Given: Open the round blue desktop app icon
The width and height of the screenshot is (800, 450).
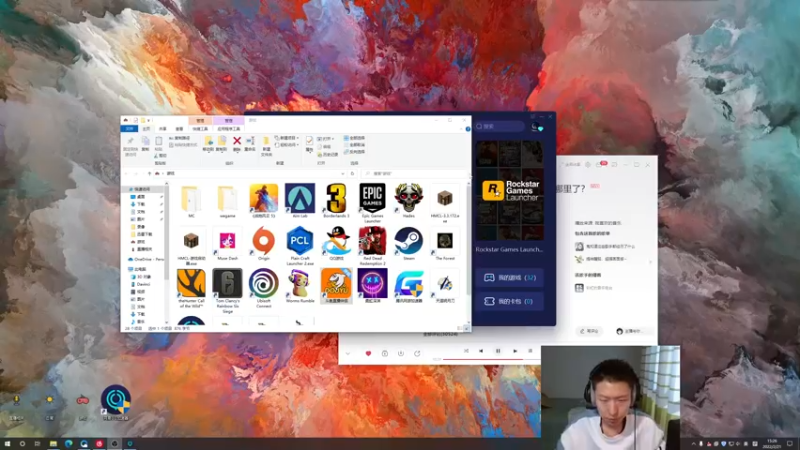Looking at the screenshot, I should coord(116,400).
